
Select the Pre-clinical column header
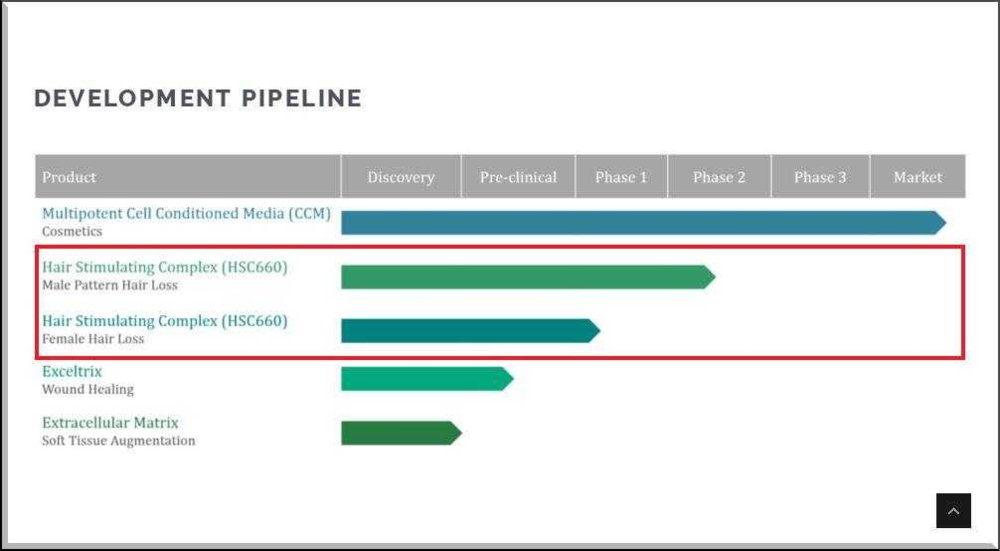coord(518,177)
